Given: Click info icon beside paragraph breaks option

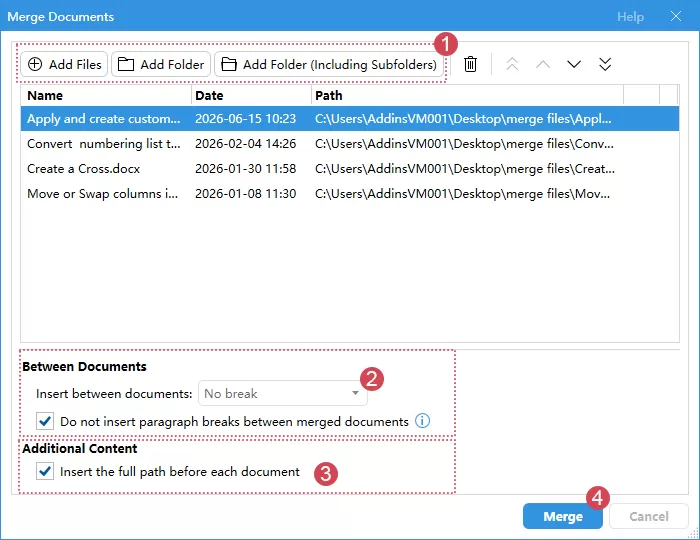Looking at the screenshot, I should coord(422,420).
